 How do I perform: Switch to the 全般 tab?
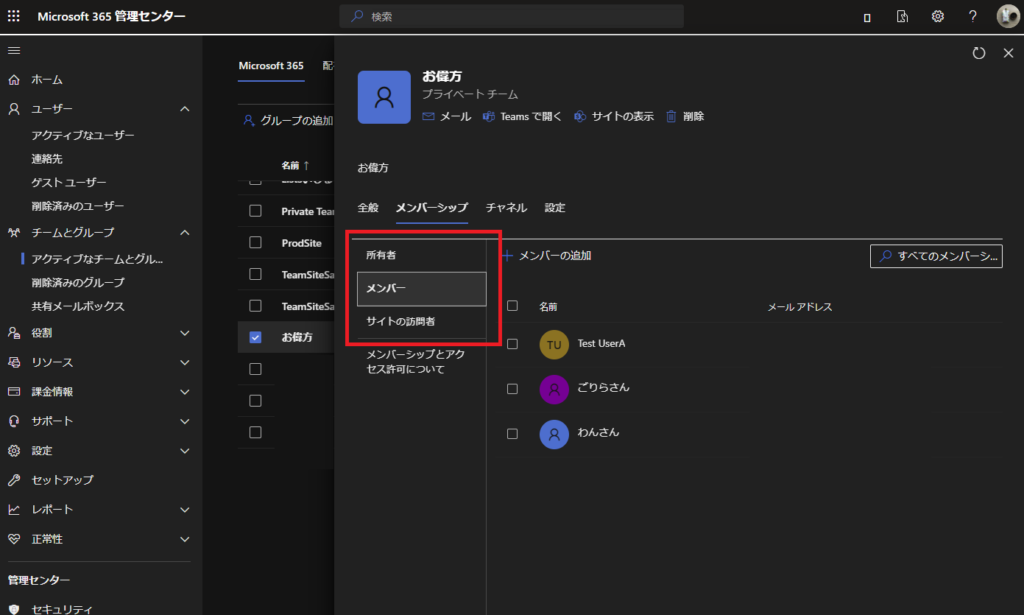coord(368,208)
